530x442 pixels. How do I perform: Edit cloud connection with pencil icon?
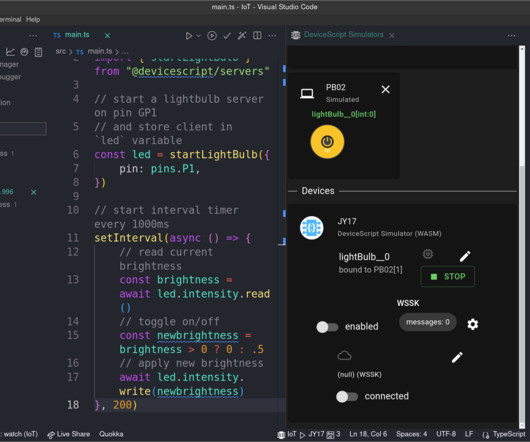click(457, 357)
